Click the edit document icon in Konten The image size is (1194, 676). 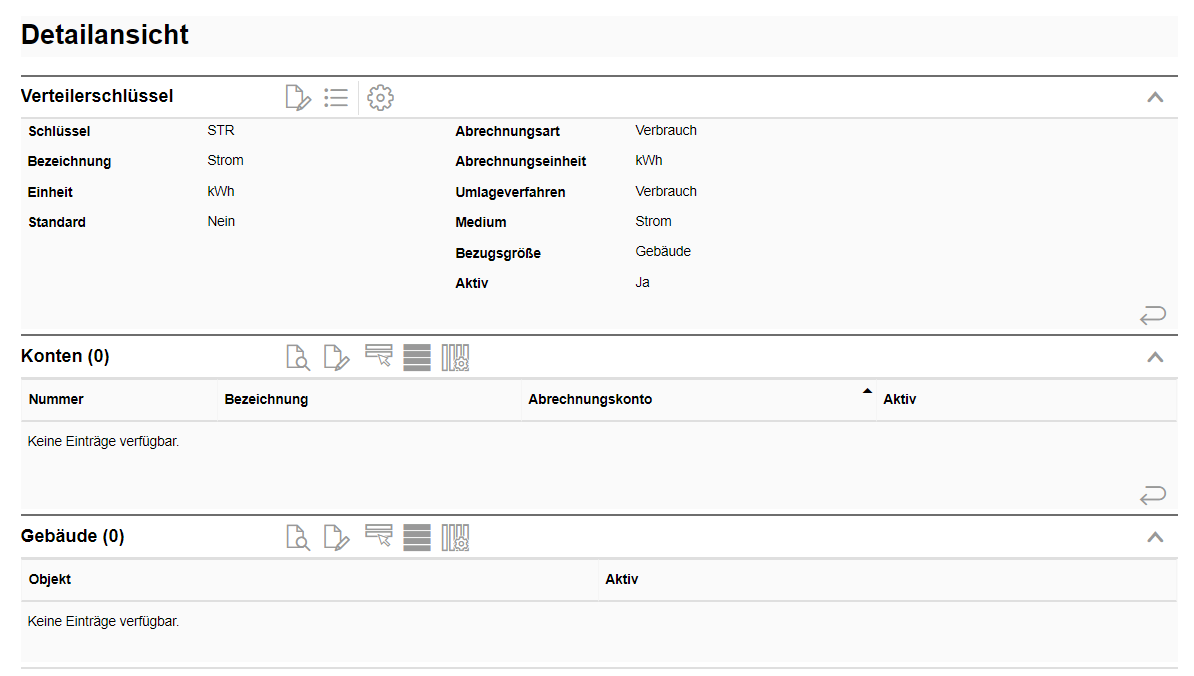(x=337, y=357)
